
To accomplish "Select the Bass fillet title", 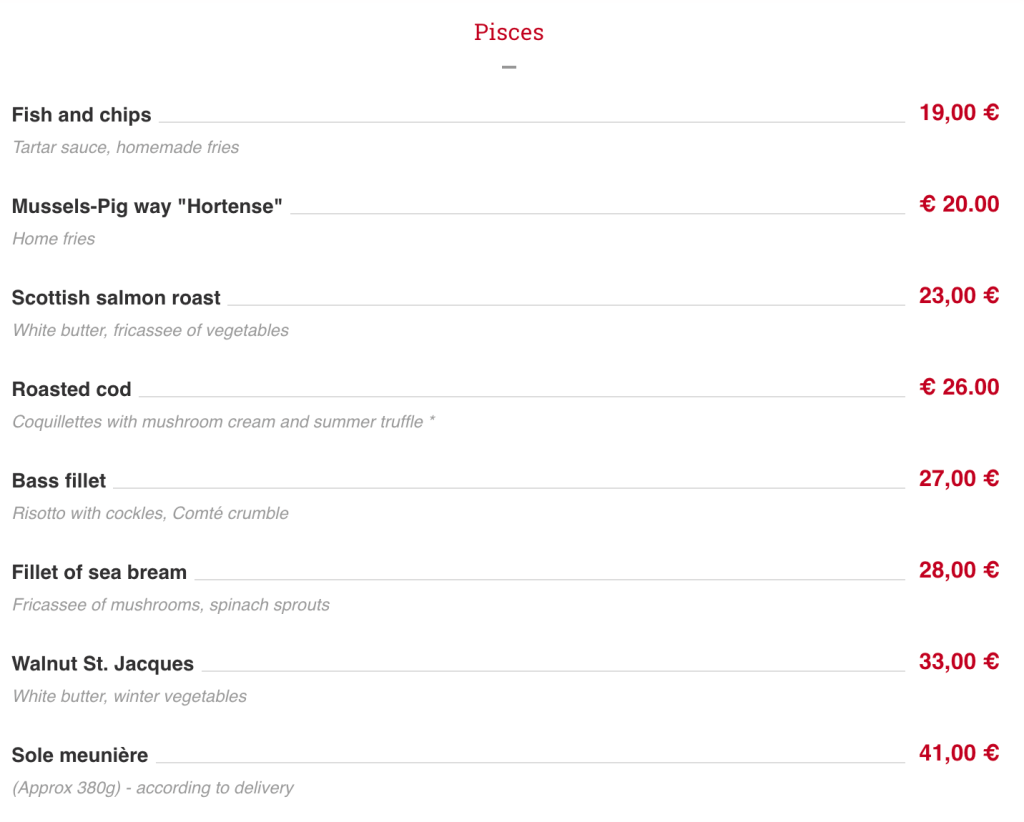I will [x=59, y=481].
